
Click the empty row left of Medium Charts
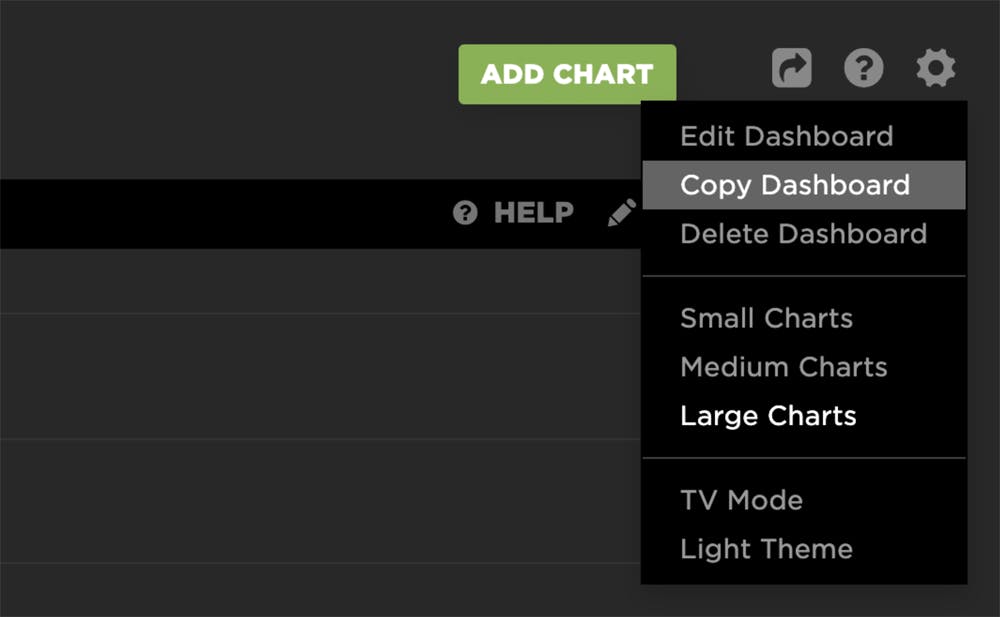(x=300, y=376)
